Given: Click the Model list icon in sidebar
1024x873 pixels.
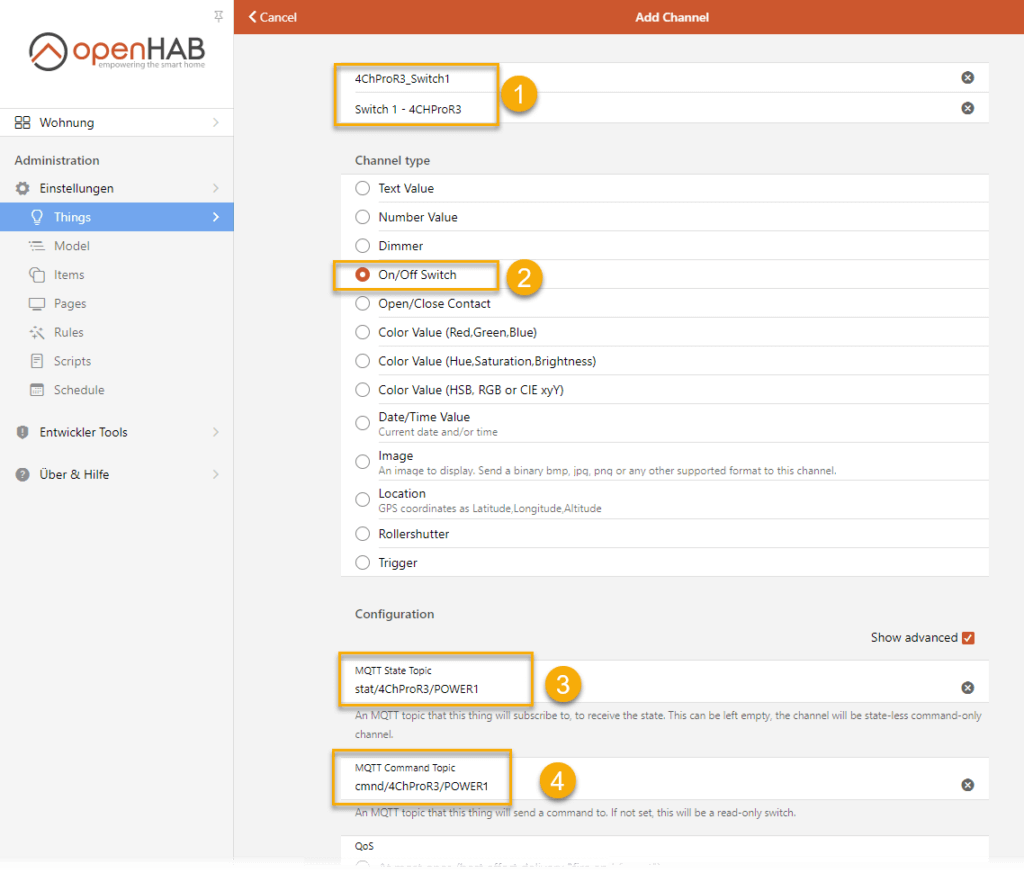Looking at the screenshot, I should pos(37,246).
